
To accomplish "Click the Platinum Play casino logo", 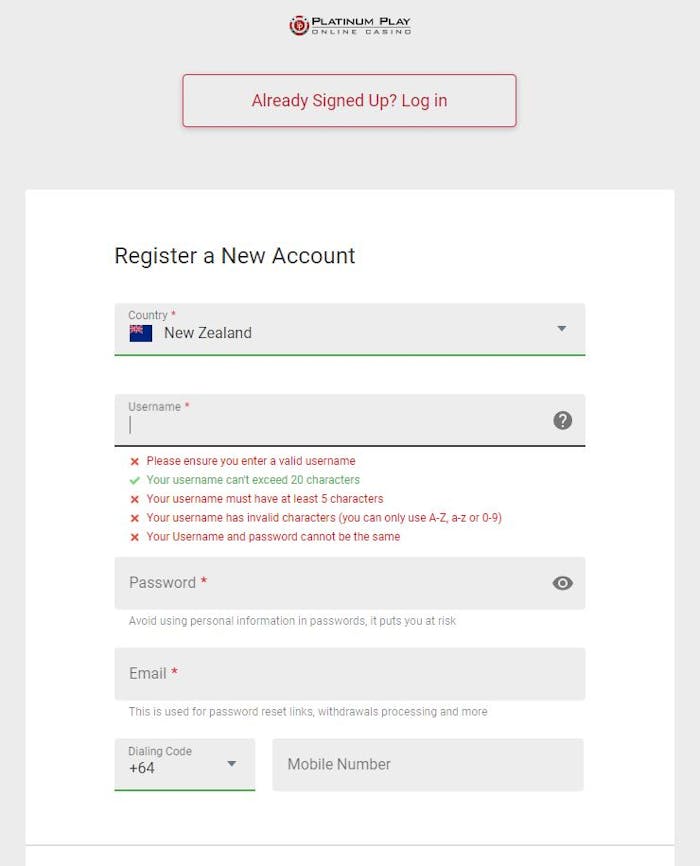I will 350,25.
